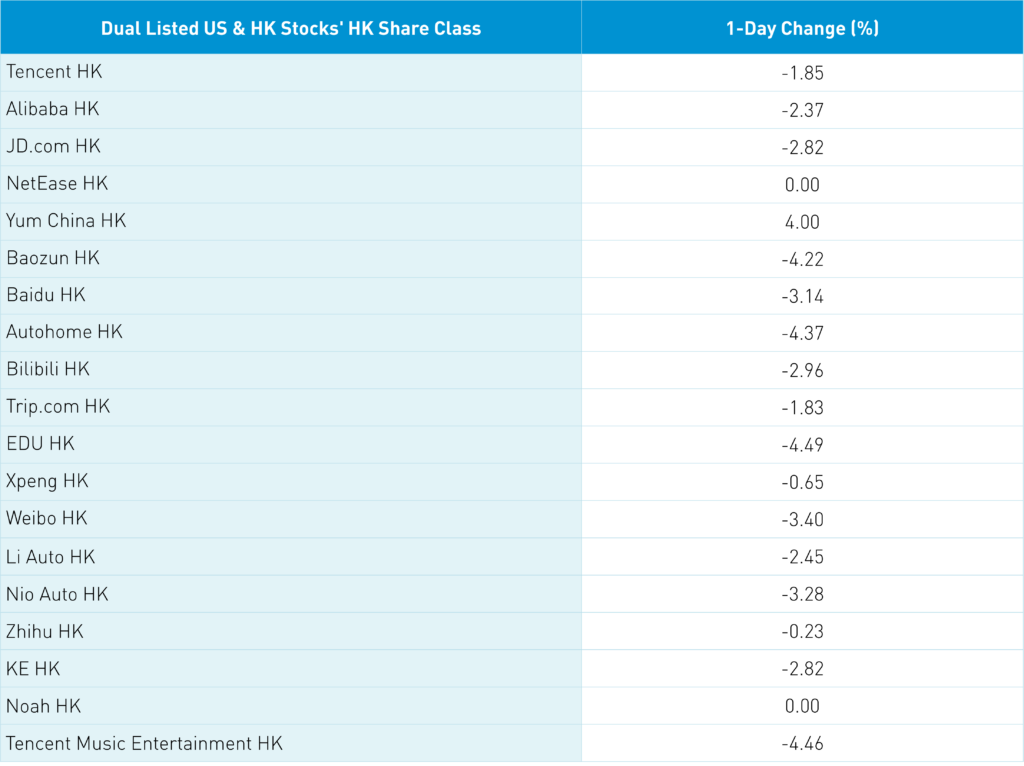Select the Tencent HK row label
Screen dimensions: 1024x766
(x=54, y=72)
